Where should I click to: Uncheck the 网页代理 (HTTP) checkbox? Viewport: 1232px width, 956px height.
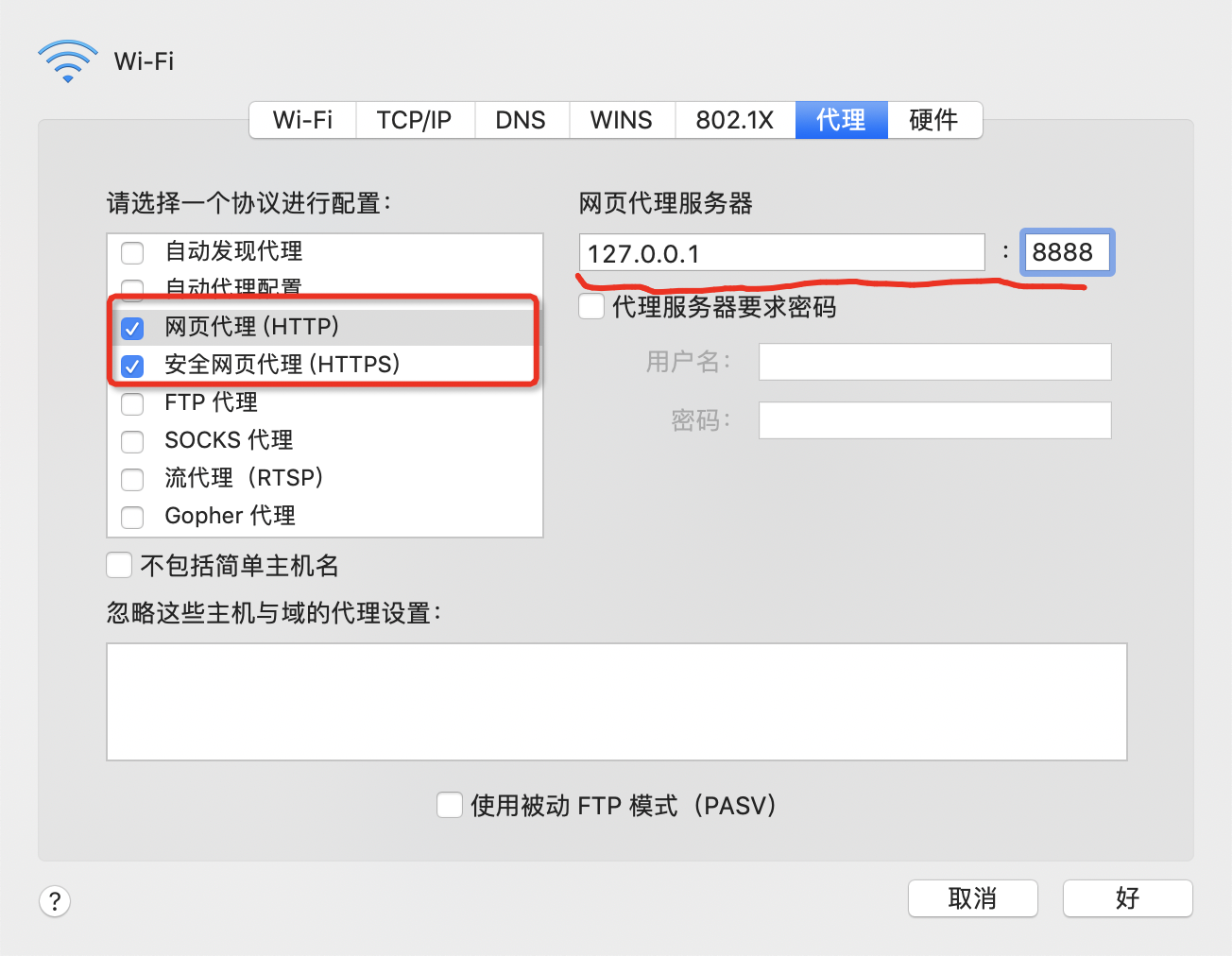pos(132,328)
